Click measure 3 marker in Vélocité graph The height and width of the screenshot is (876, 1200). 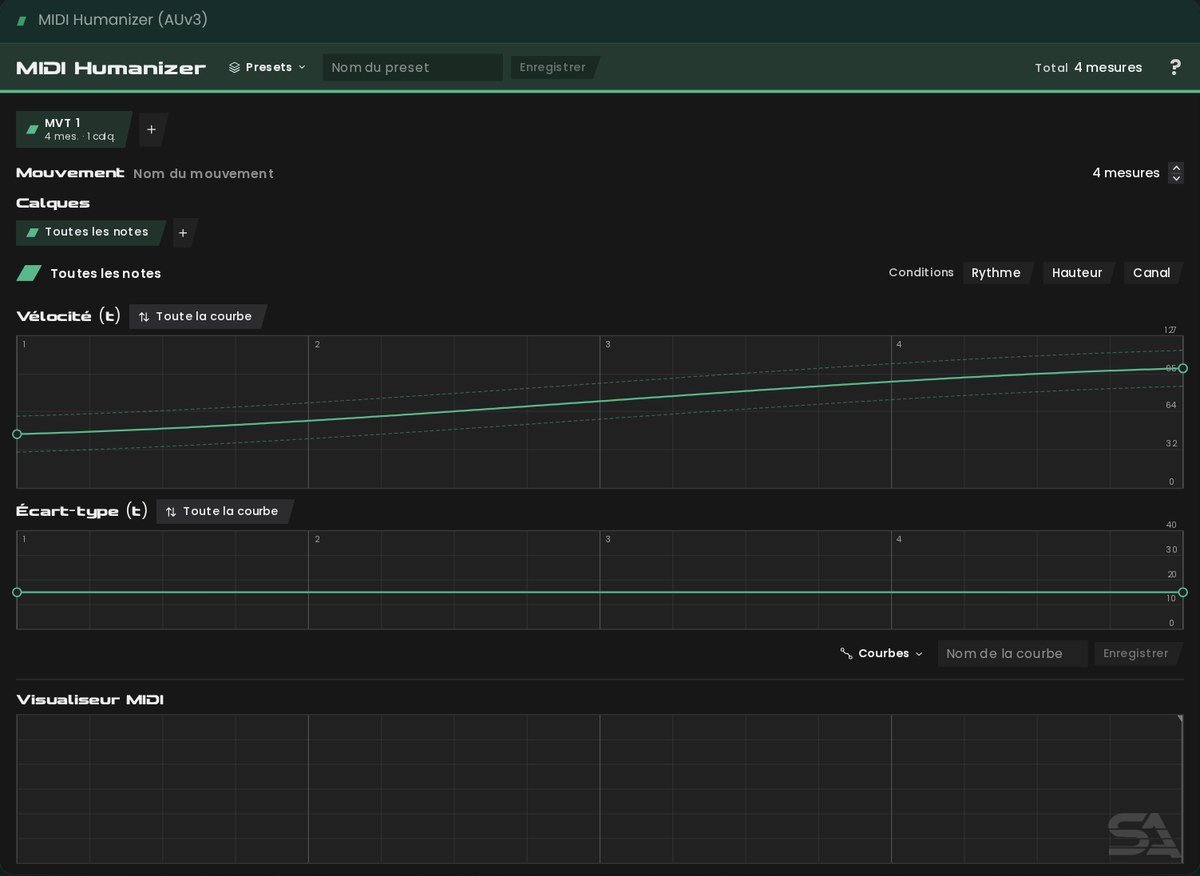point(607,344)
